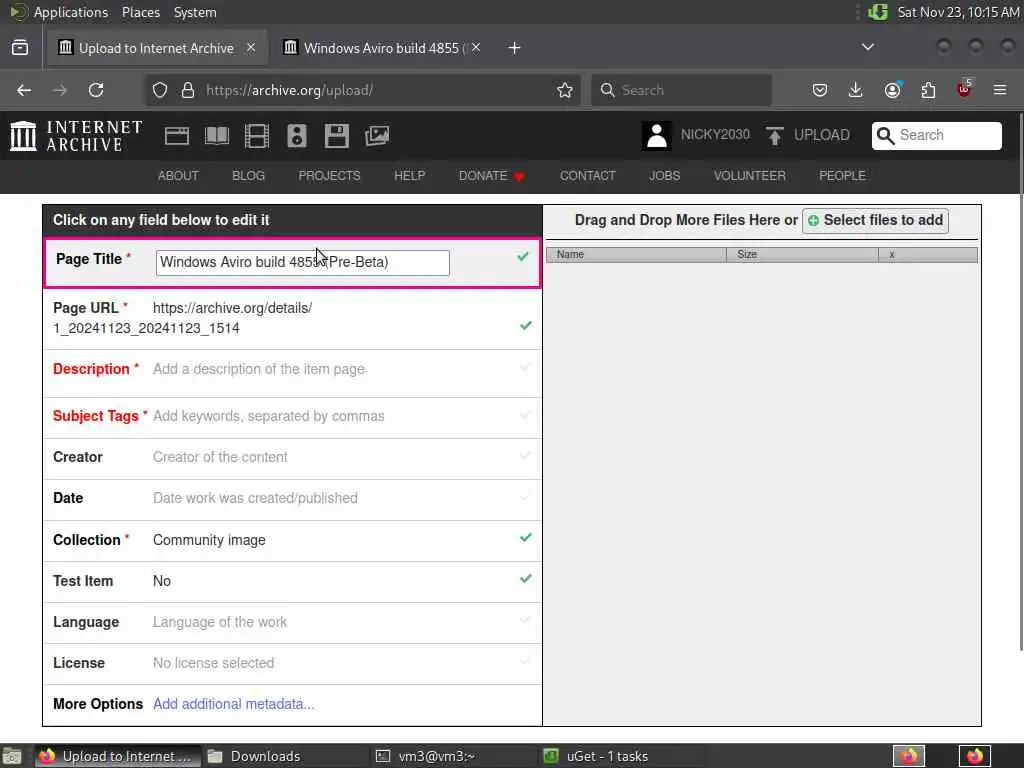Open the Firefox hamburger menu
The width and height of the screenshot is (1024, 768).
1000,90
